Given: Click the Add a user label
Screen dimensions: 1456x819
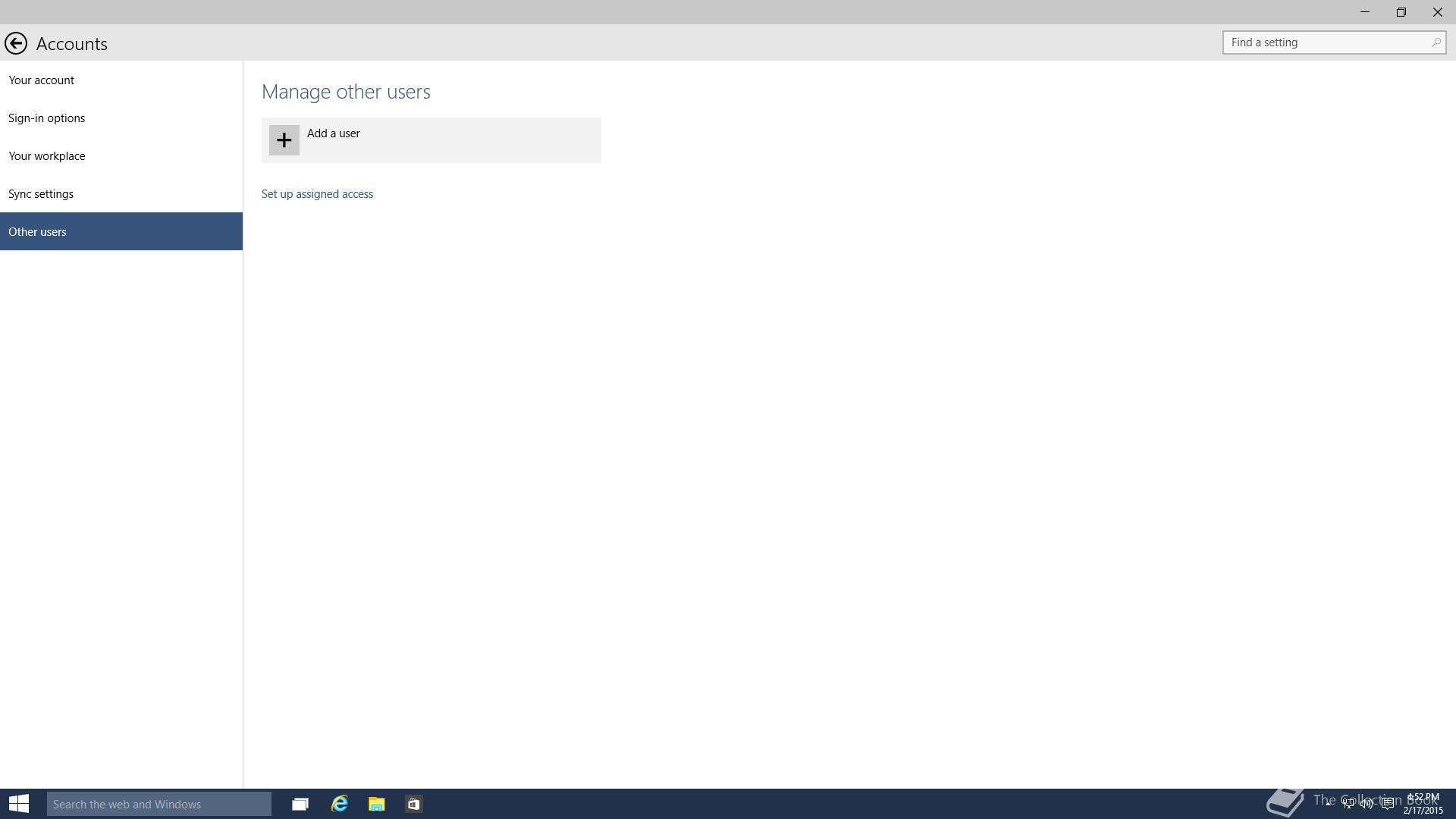Looking at the screenshot, I should (334, 133).
